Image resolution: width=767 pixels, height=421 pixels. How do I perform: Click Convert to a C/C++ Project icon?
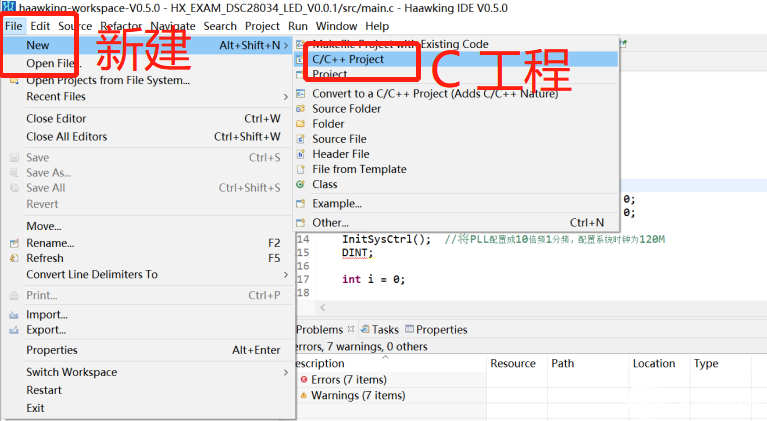click(301, 93)
